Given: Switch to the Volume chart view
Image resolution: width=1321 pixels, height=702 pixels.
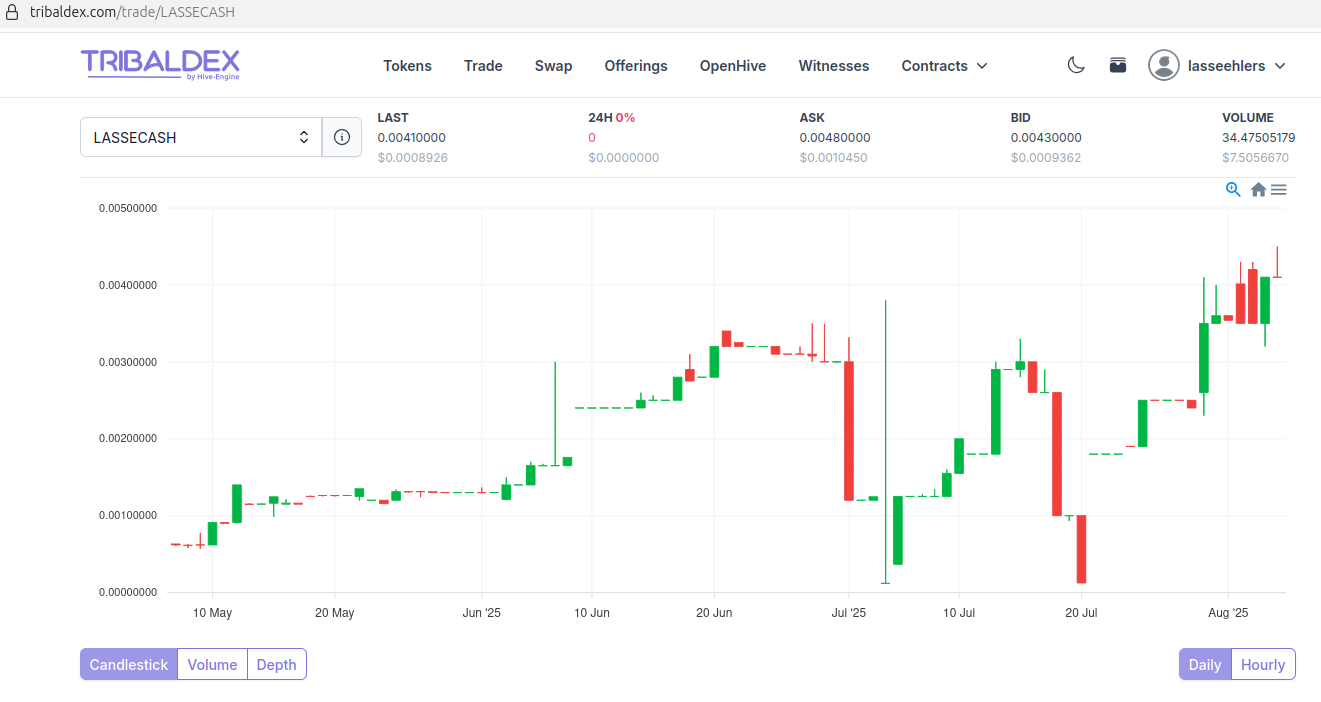Looking at the screenshot, I should [212, 665].
